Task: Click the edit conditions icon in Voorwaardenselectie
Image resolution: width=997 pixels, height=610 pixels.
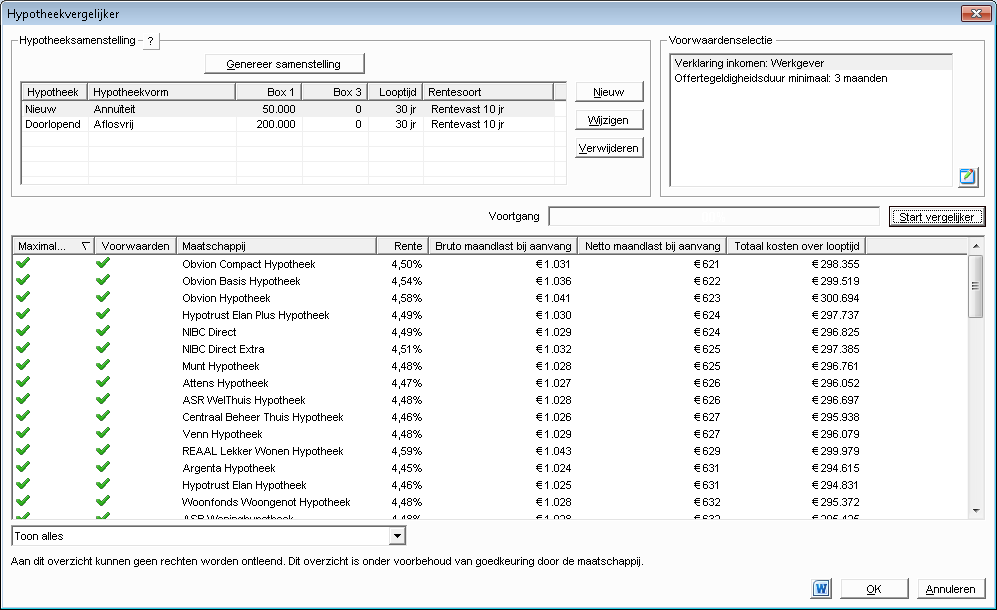Action: (x=967, y=176)
